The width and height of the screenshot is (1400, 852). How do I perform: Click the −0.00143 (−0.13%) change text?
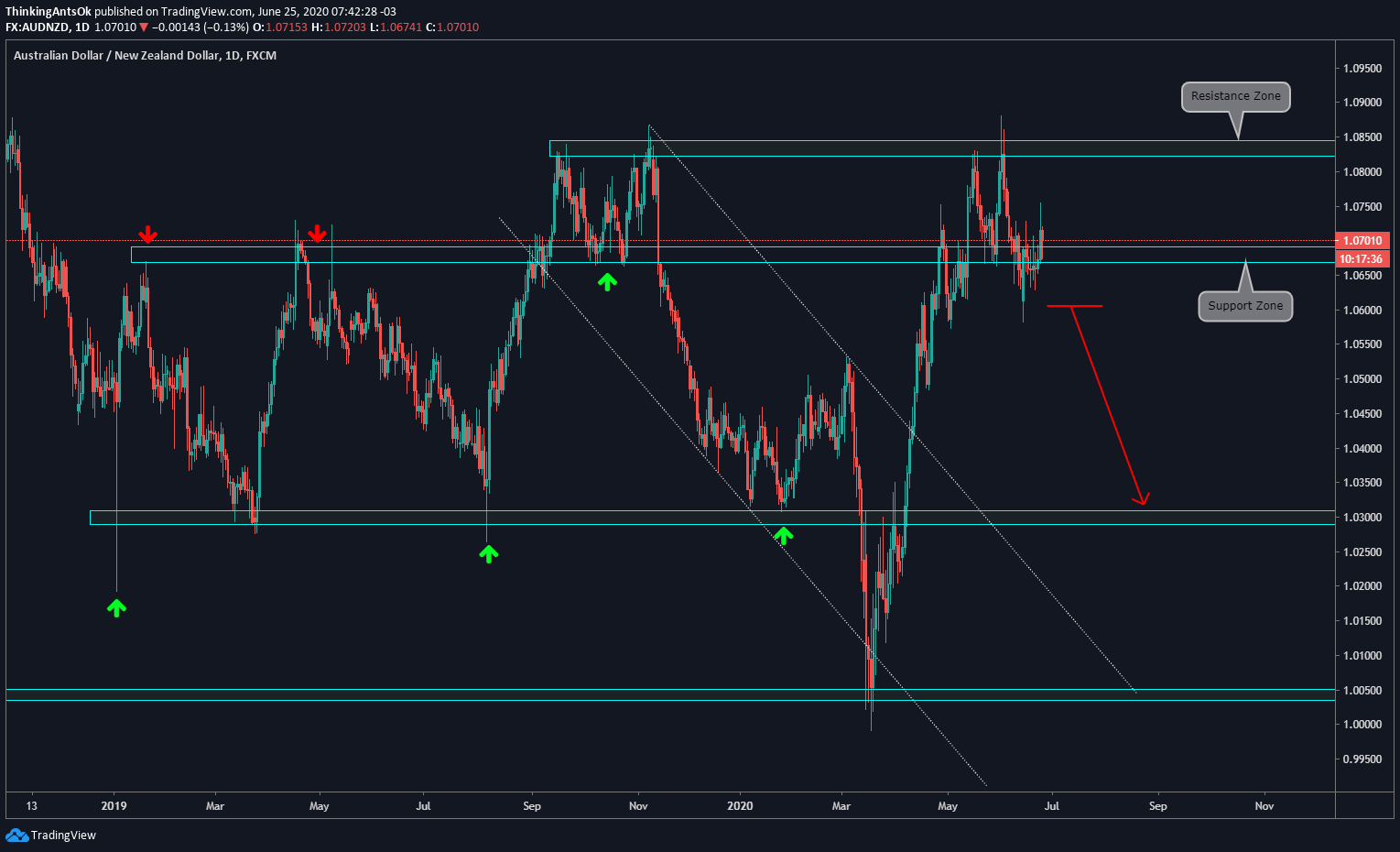coord(200,27)
